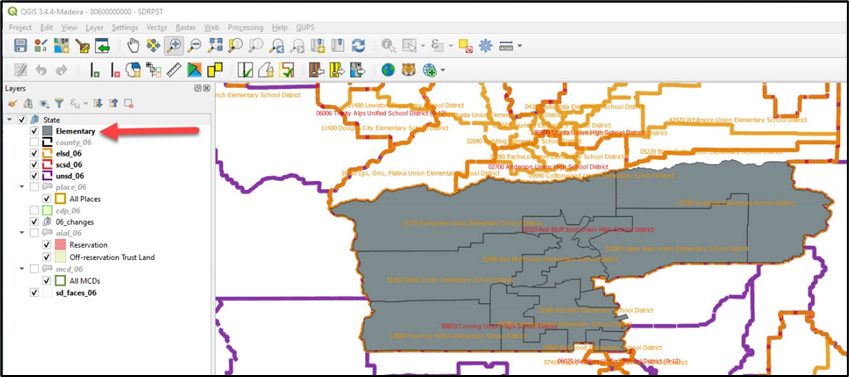Toggle the unsd_06 layer visibility checkbox
Viewport: 849px width, 377px height.
pyautogui.click(x=35, y=176)
